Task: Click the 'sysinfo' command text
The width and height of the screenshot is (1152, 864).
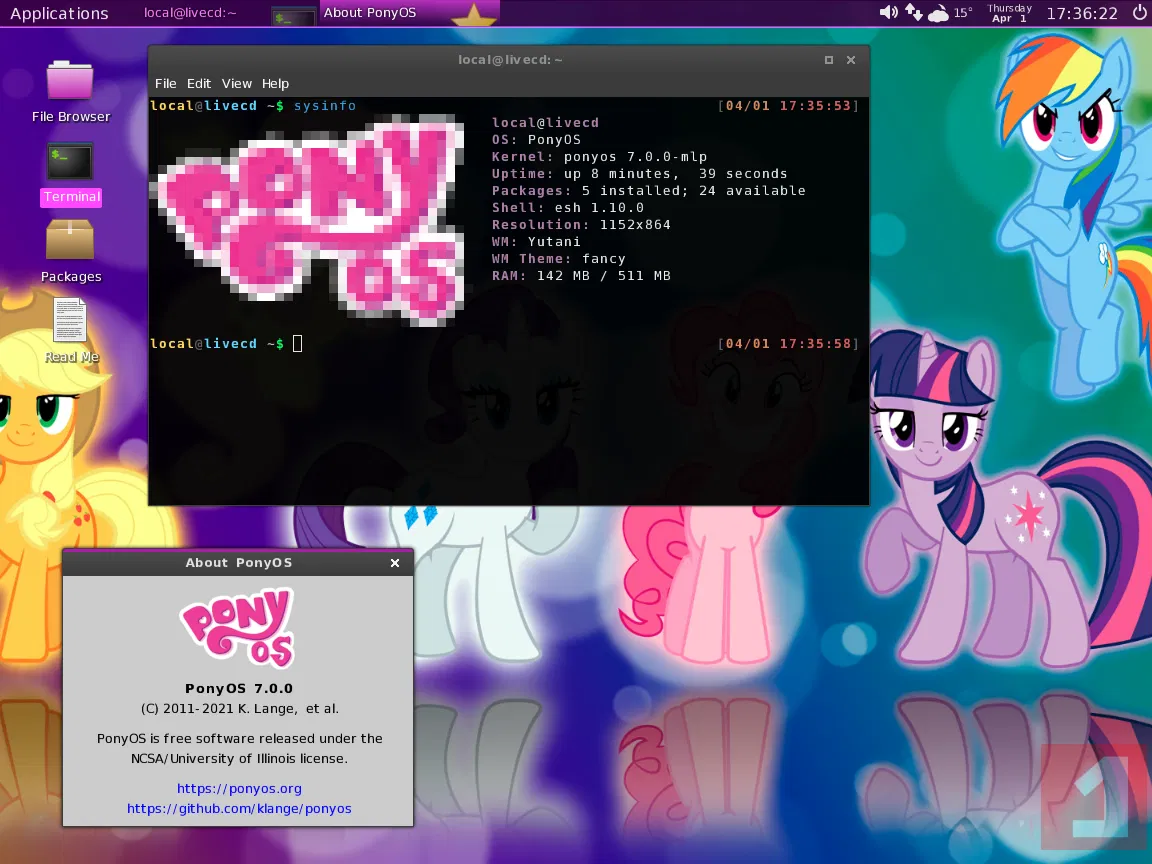Action: click(x=325, y=106)
